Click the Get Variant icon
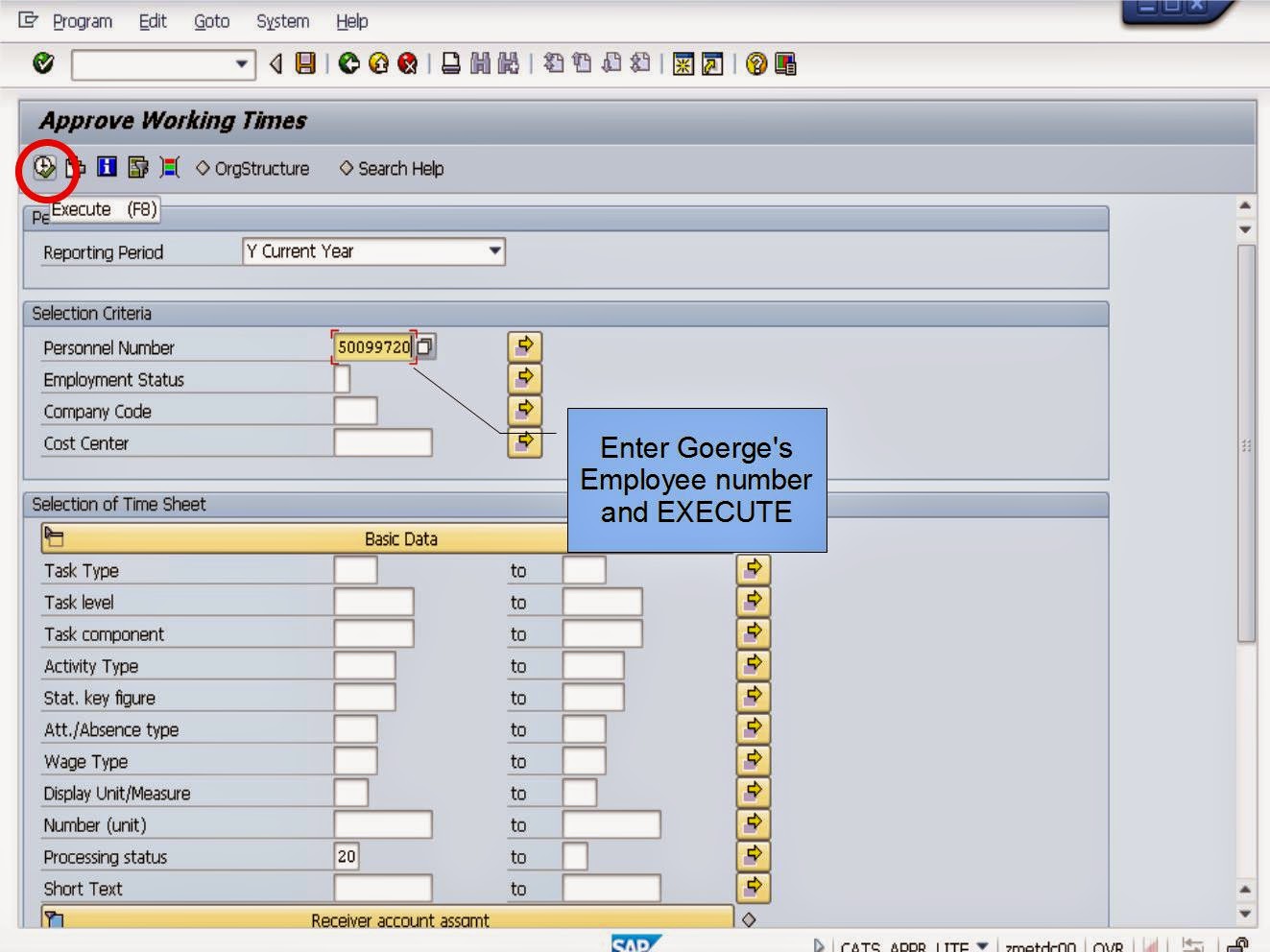The height and width of the screenshot is (952, 1270). pyautogui.click(x=76, y=167)
